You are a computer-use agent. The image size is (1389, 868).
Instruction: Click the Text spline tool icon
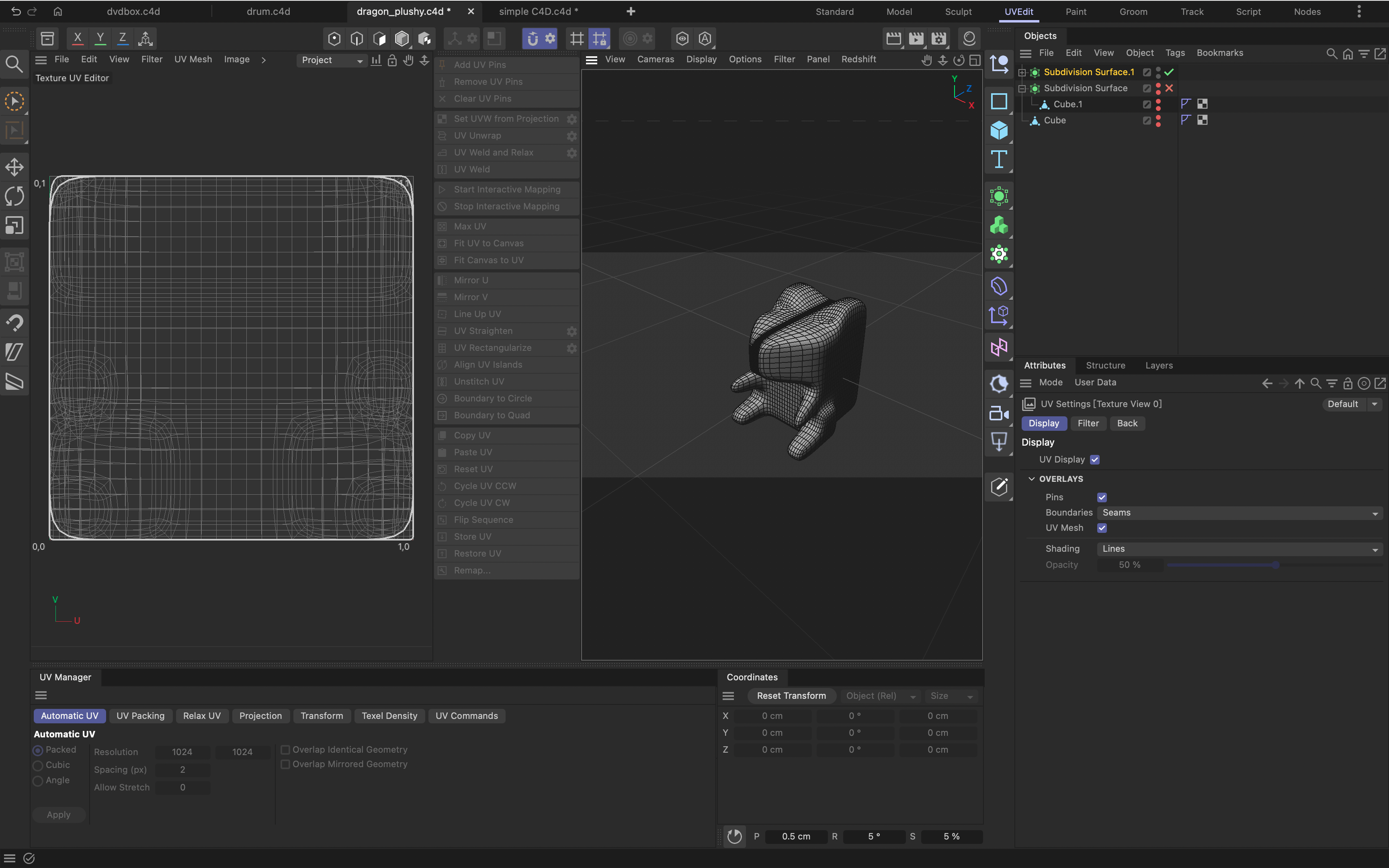pyautogui.click(x=999, y=159)
